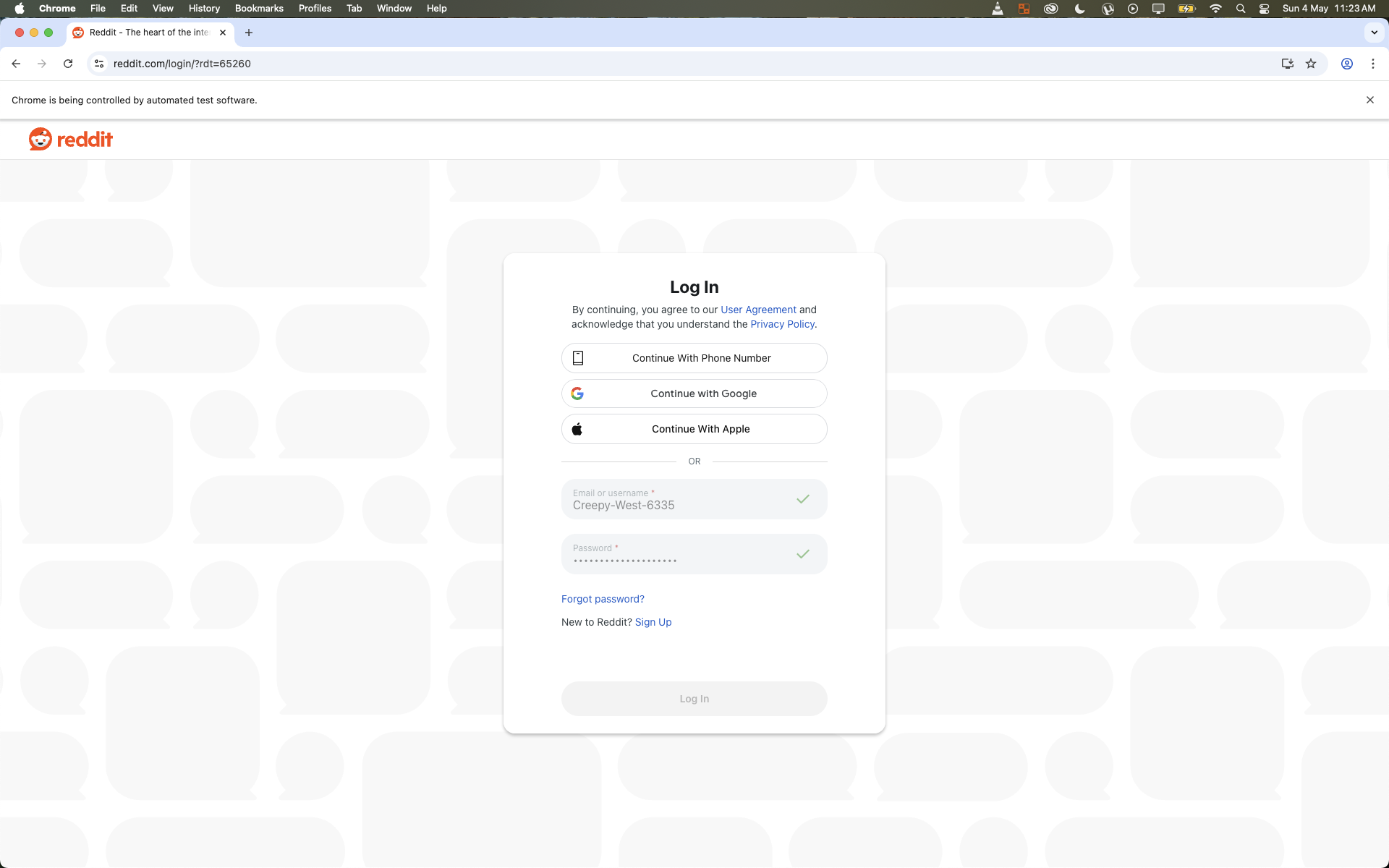Click Continue with Google
1389x868 pixels.
[x=694, y=393]
